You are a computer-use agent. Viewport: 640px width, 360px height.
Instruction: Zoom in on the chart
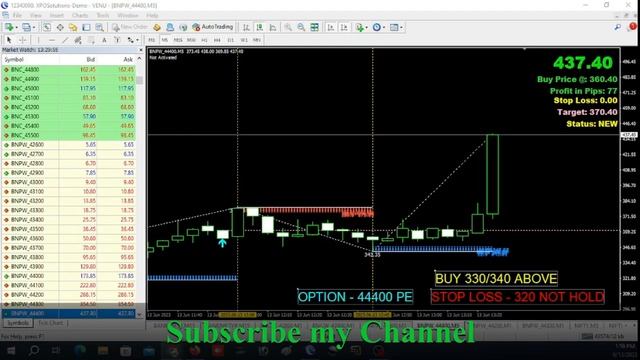point(288,27)
